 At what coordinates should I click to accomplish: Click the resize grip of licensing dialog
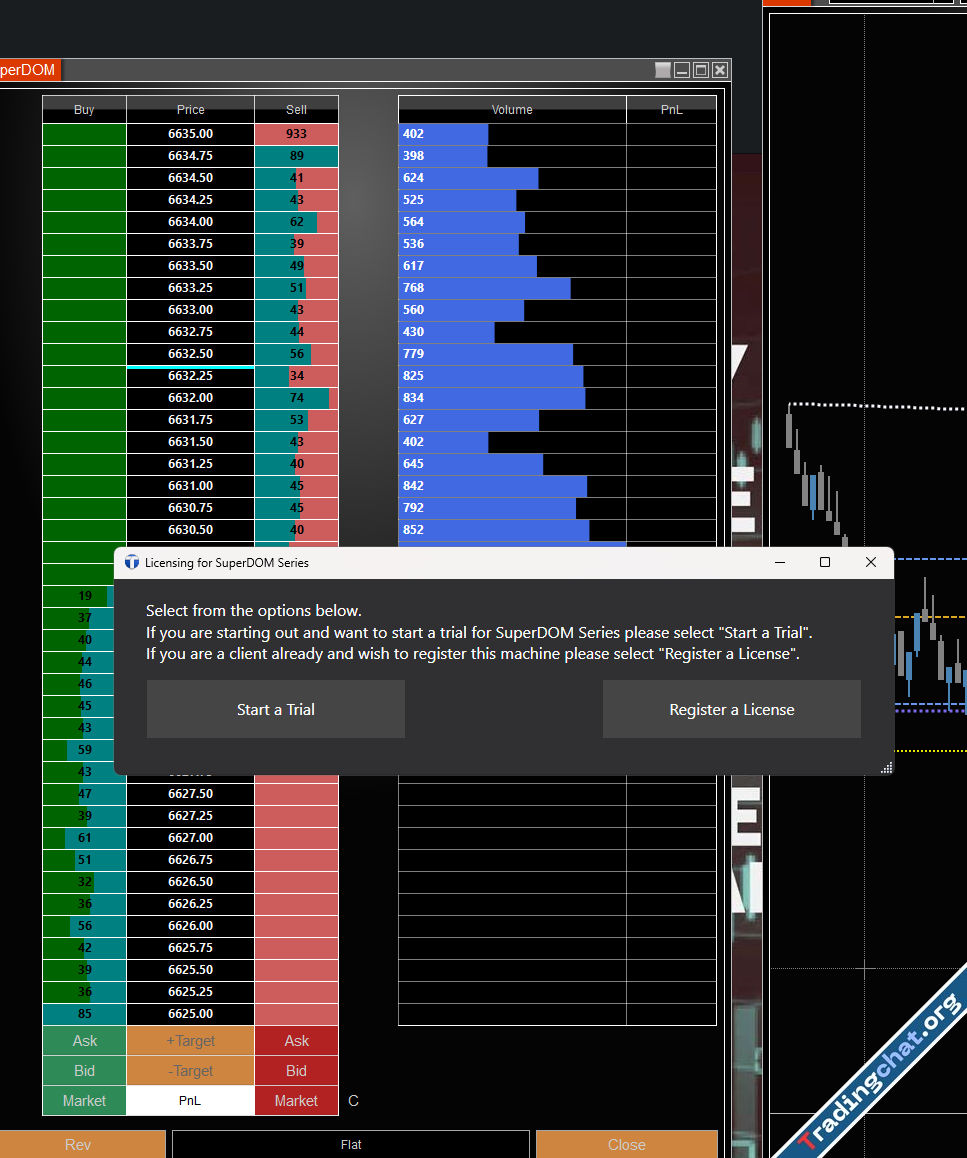(885, 767)
